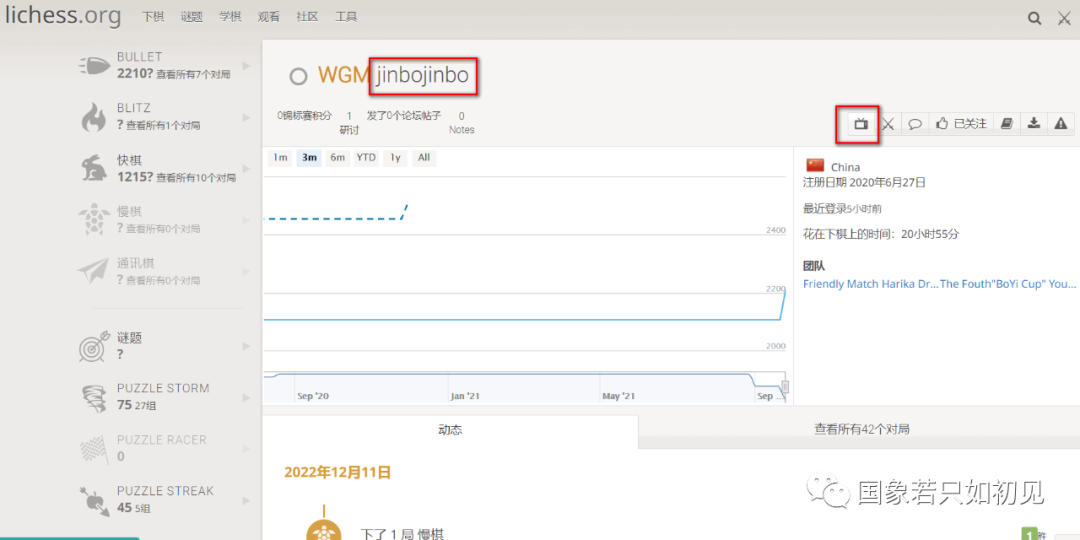Expand the 谜题 row arrow

pyautogui.click(x=246, y=346)
